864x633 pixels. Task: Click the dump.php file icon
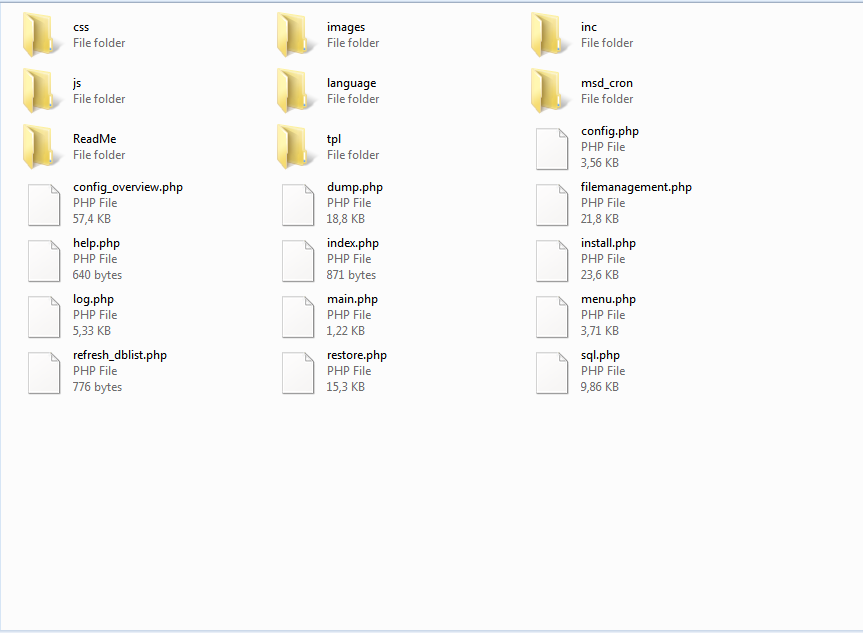(298, 205)
